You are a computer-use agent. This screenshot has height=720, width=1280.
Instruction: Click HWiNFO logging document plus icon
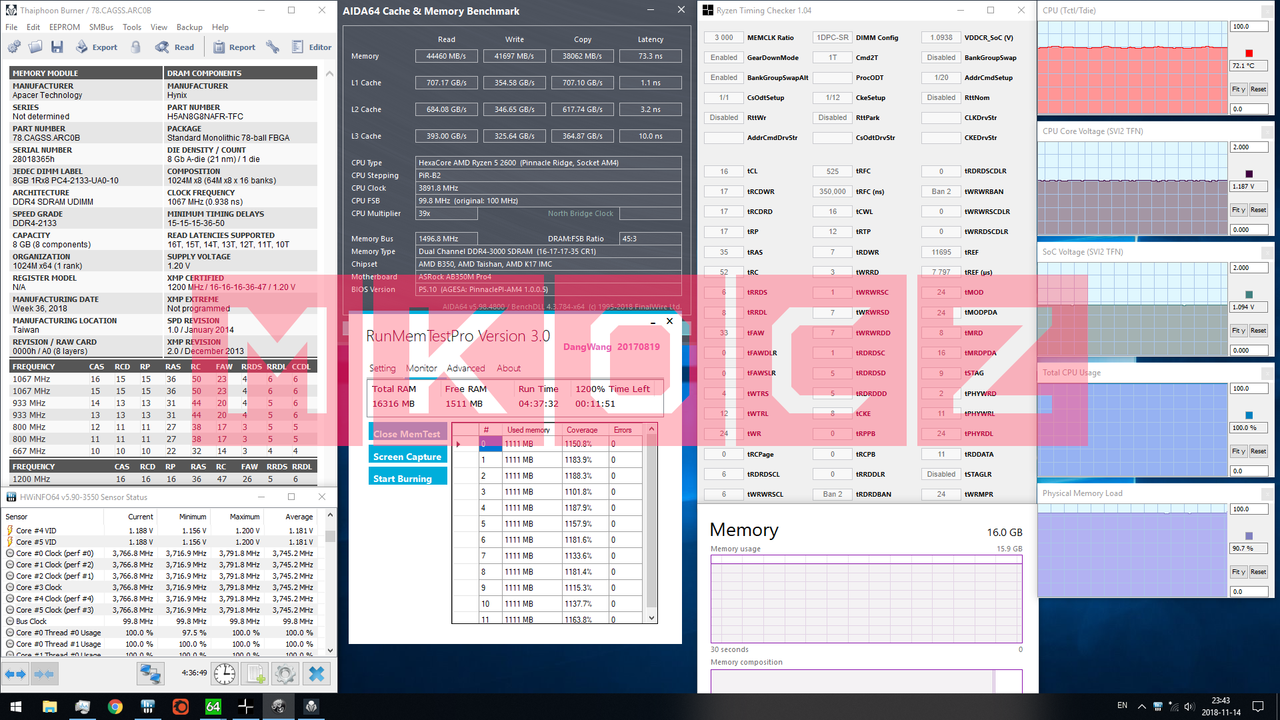point(255,674)
